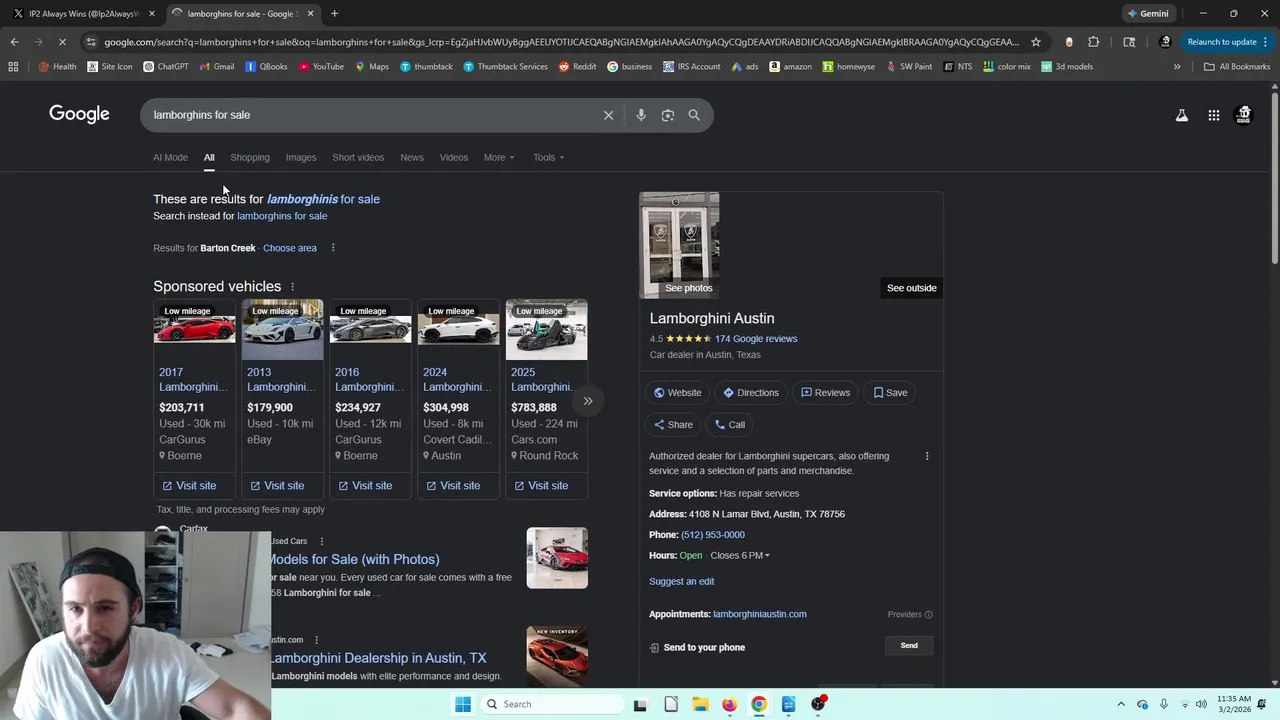
Task: Expand the business hours dropdown
Action: pyautogui.click(x=740, y=555)
